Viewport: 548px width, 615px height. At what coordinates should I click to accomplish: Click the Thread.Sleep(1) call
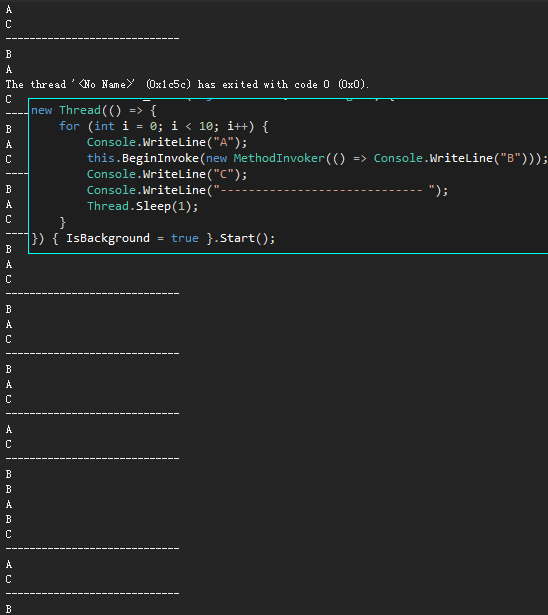[142, 206]
